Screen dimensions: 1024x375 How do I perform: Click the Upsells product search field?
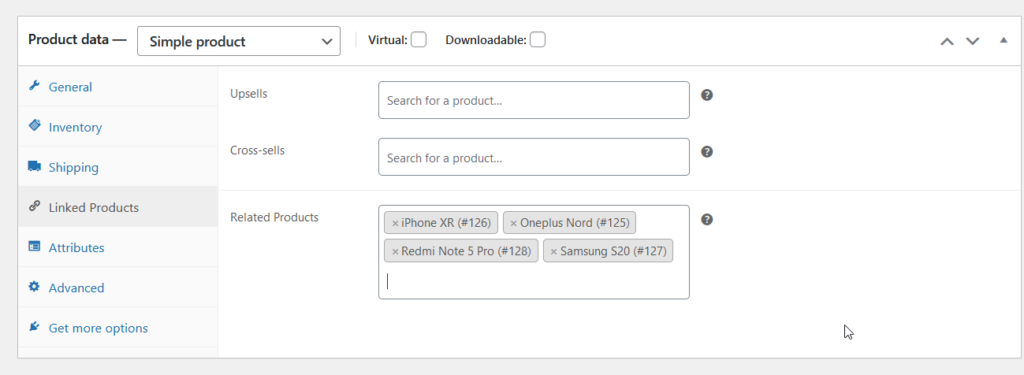tap(534, 100)
